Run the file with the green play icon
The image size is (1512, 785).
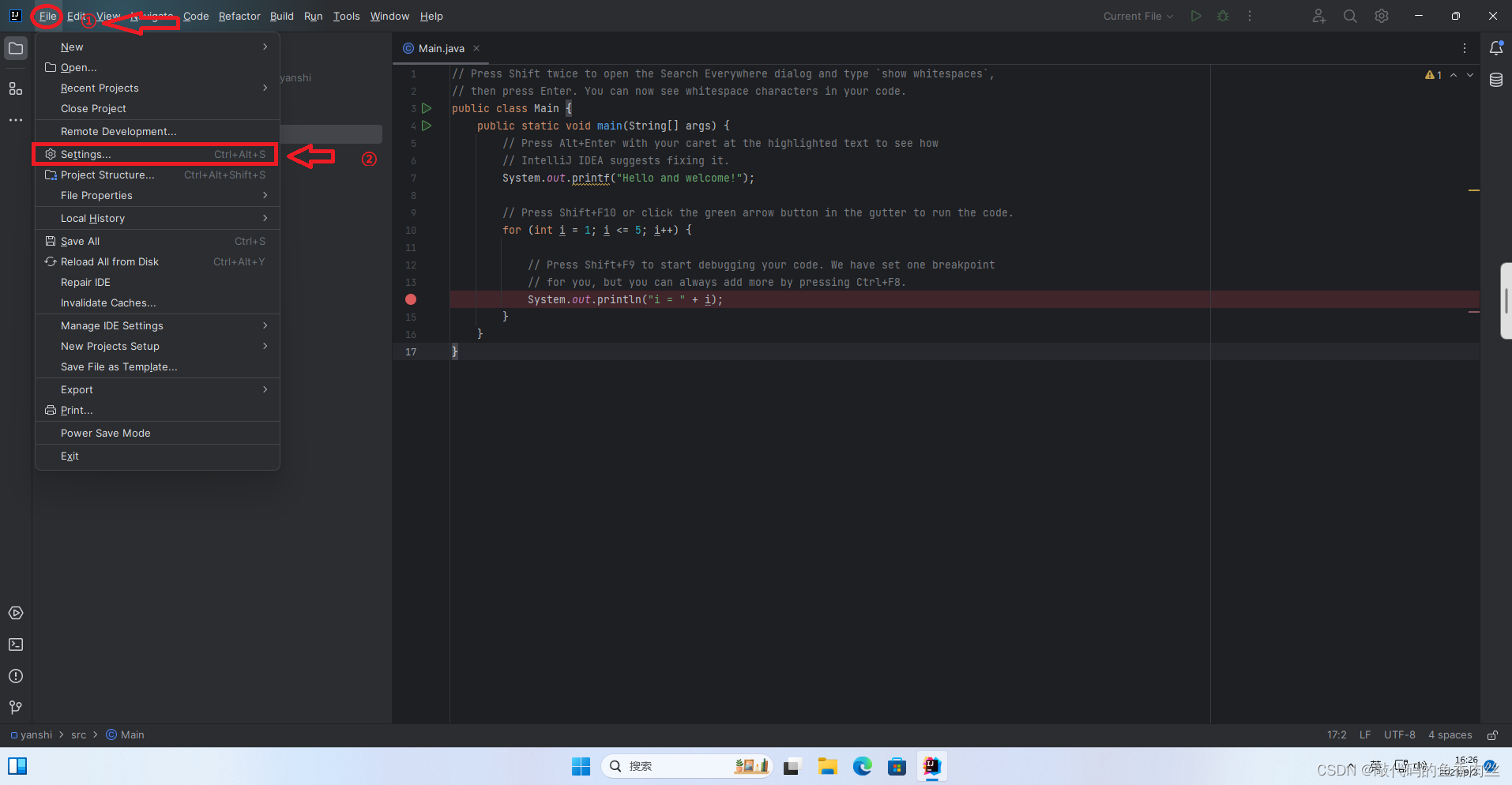pos(1196,15)
